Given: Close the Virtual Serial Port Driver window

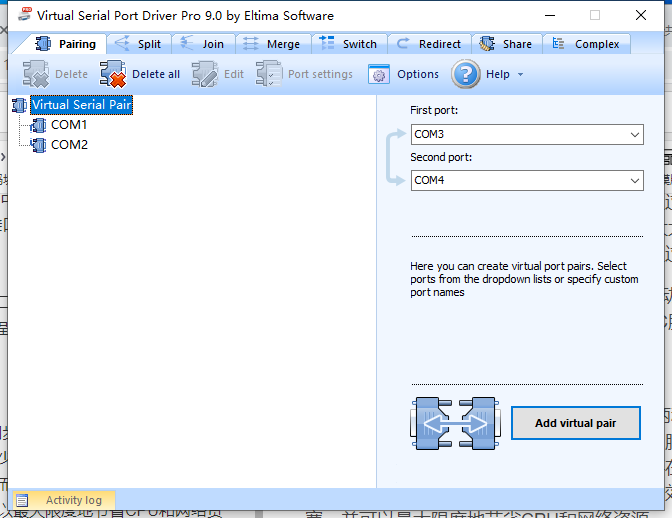Looking at the screenshot, I should click(641, 15).
